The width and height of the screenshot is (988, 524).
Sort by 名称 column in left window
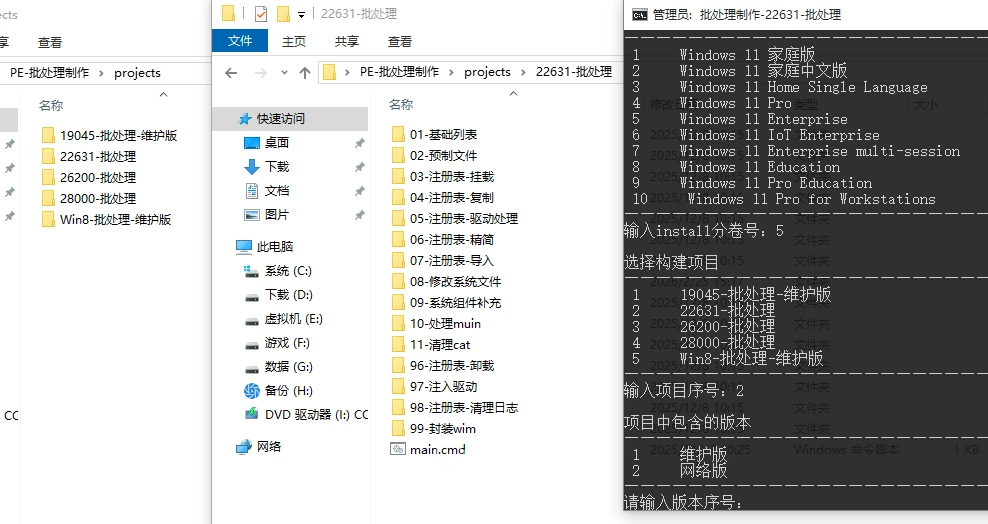(51, 105)
